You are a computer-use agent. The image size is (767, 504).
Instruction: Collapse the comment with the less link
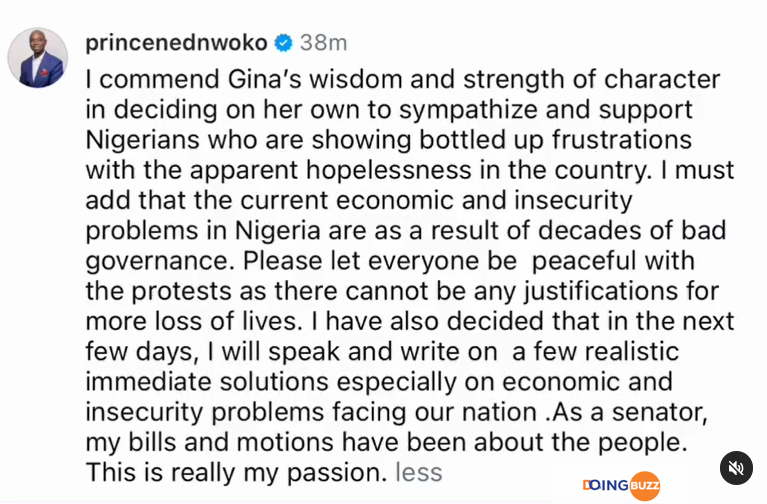point(419,473)
